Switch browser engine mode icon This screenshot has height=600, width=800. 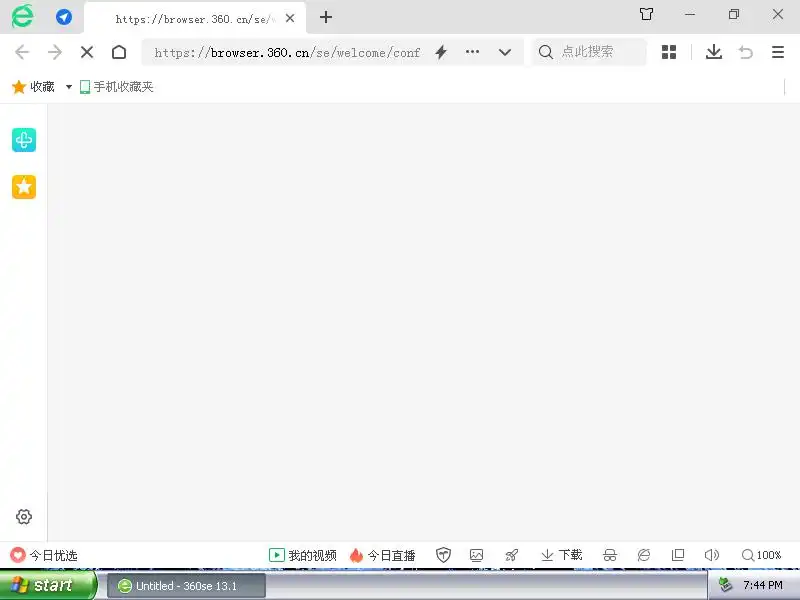pos(644,555)
